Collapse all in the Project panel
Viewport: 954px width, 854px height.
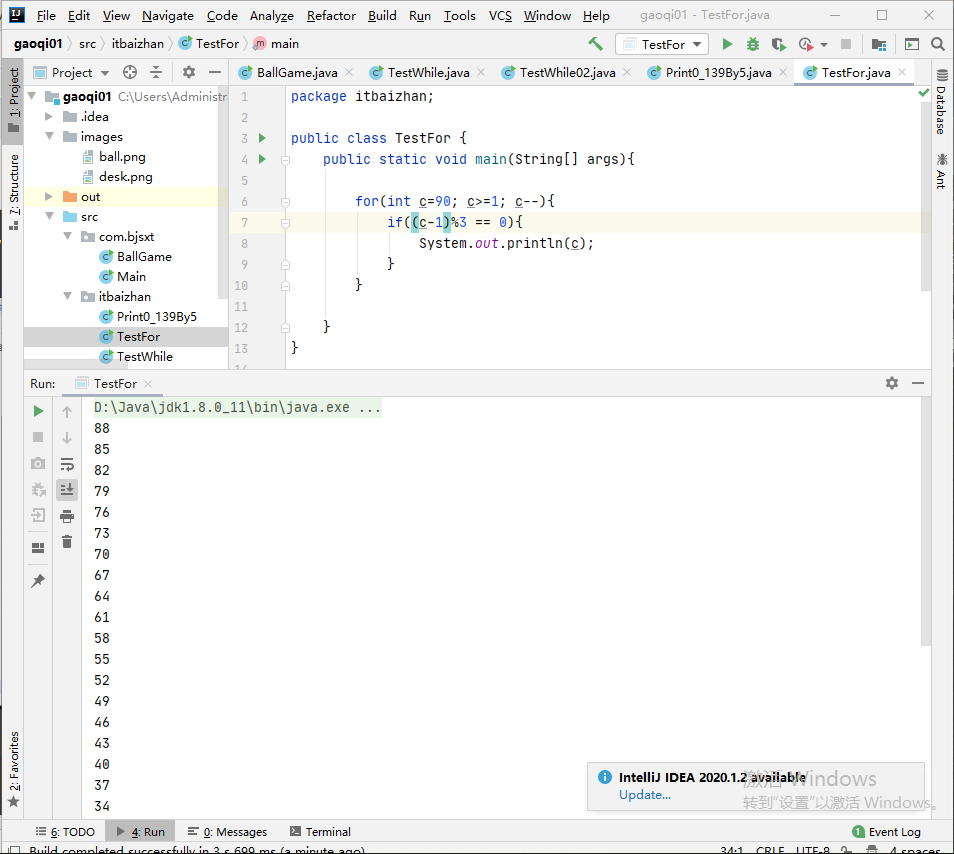156,72
